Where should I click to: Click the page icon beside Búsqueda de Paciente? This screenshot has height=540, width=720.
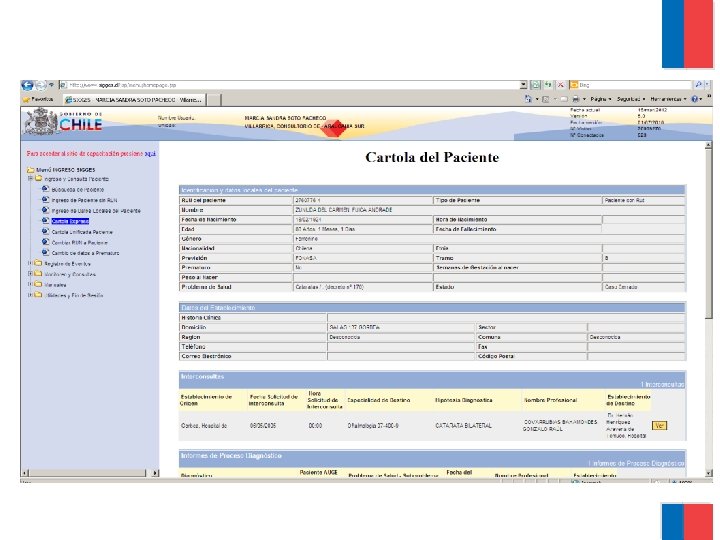pos(45,189)
